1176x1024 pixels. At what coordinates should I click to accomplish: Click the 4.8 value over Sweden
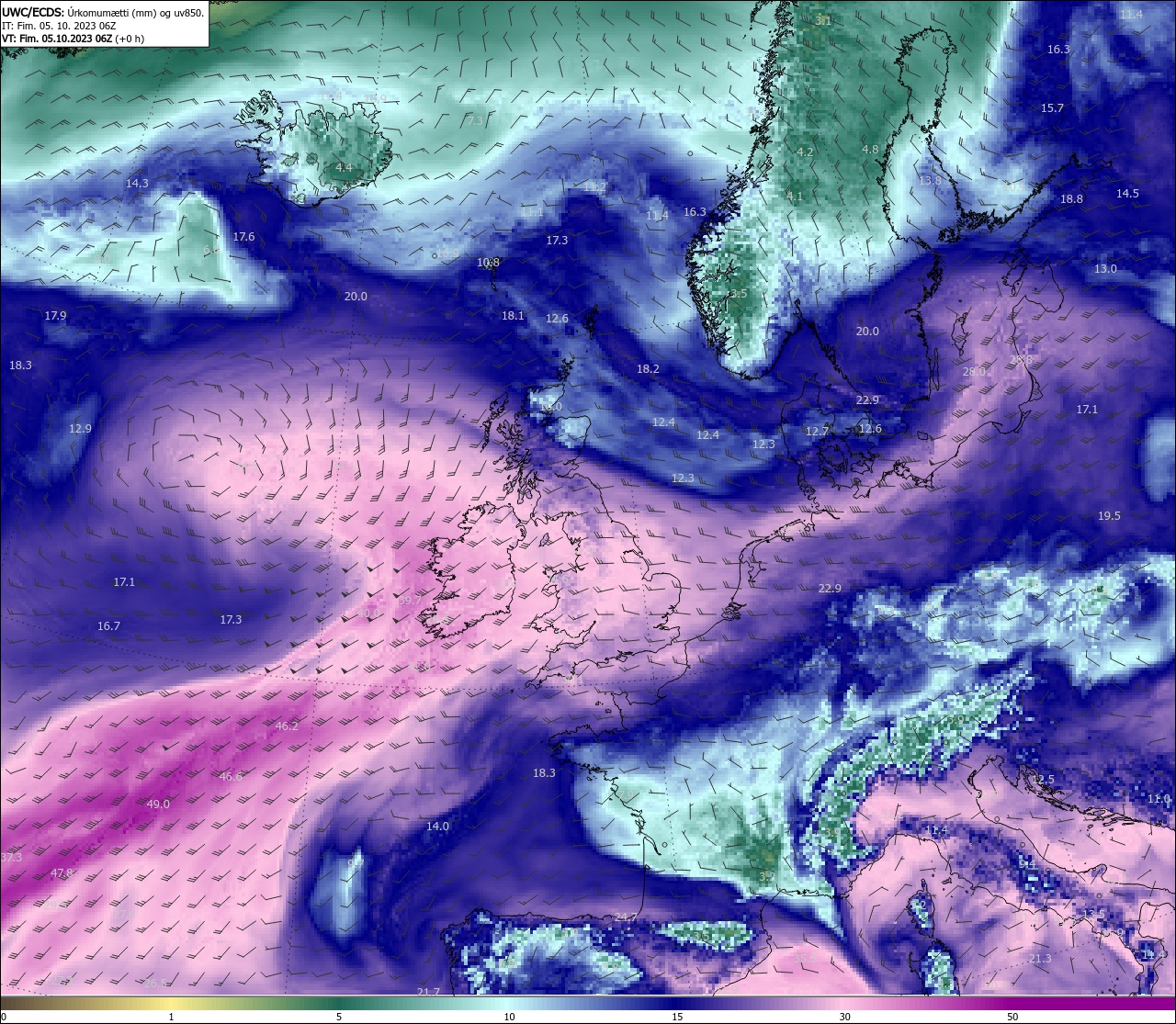click(x=870, y=150)
